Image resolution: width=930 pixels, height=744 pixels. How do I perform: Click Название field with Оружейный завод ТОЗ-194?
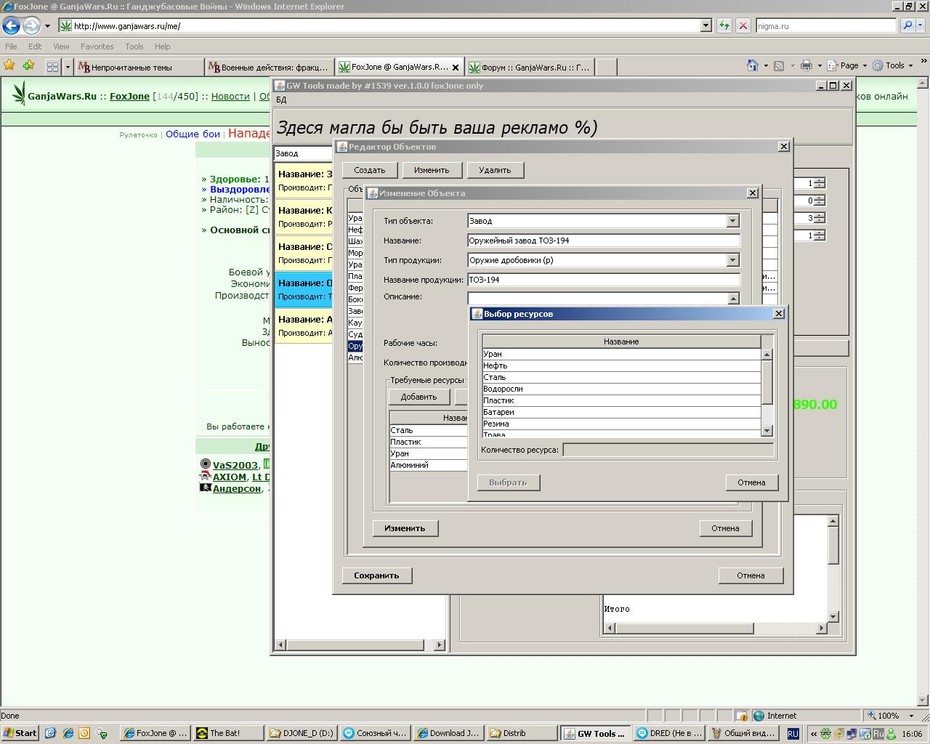click(604, 240)
